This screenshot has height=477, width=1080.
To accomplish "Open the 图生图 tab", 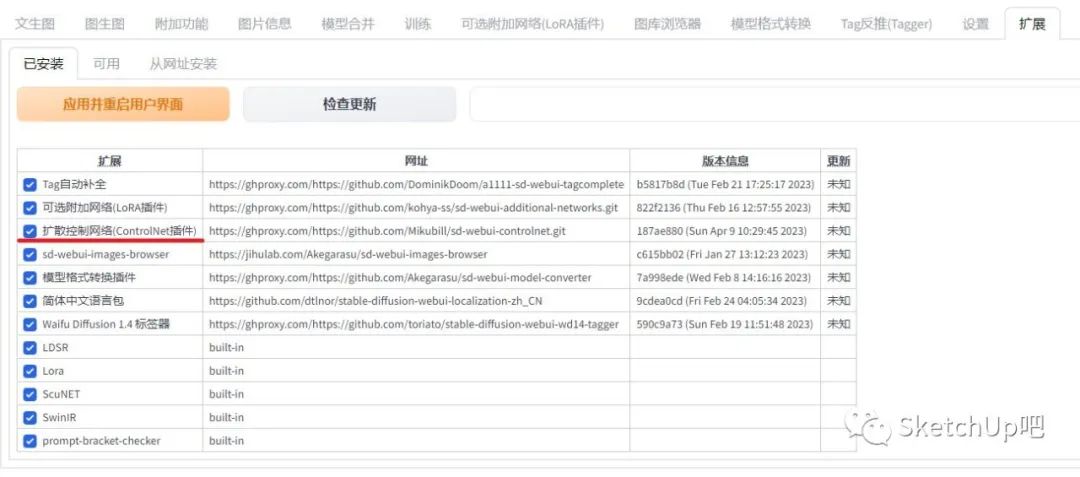I will pos(105,24).
